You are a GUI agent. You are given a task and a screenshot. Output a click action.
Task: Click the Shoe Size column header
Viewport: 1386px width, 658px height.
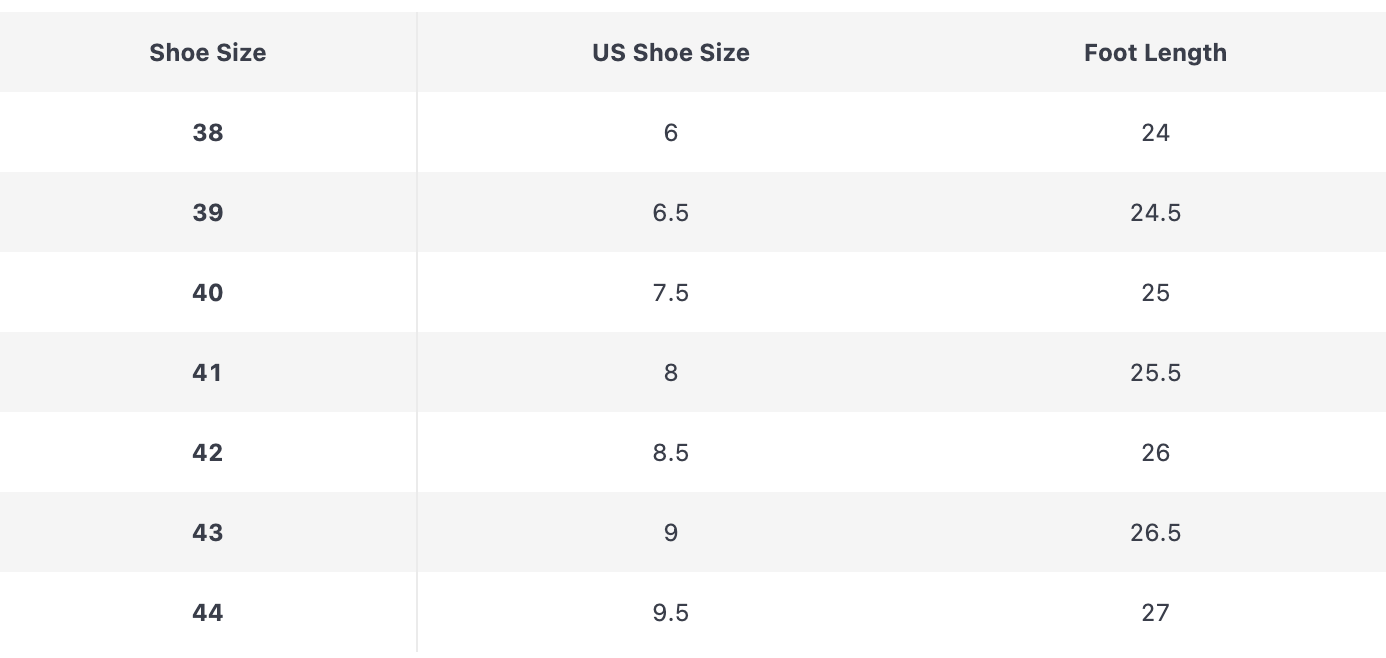[208, 53]
